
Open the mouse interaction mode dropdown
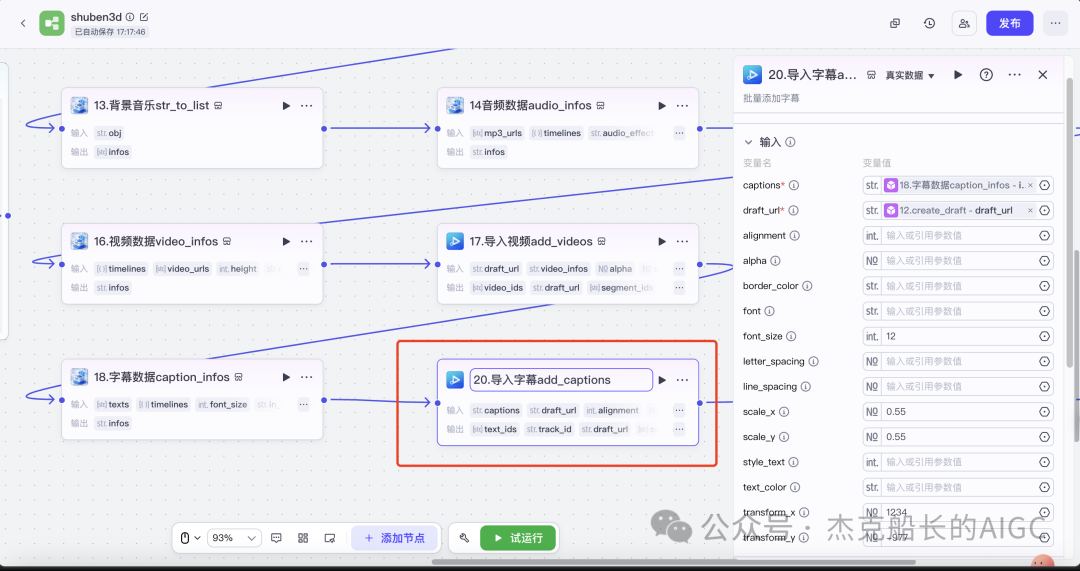(190, 538)
